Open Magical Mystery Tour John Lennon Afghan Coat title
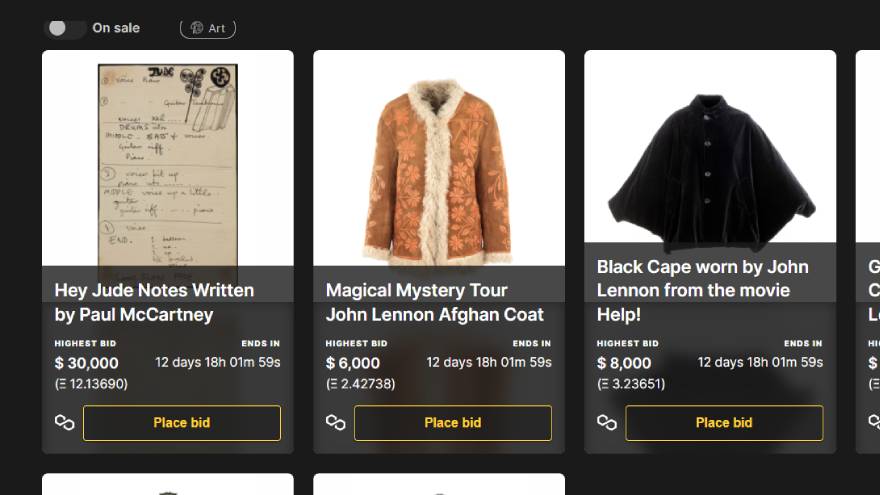This screenshot has width=880, height=495. coord(435,302)
